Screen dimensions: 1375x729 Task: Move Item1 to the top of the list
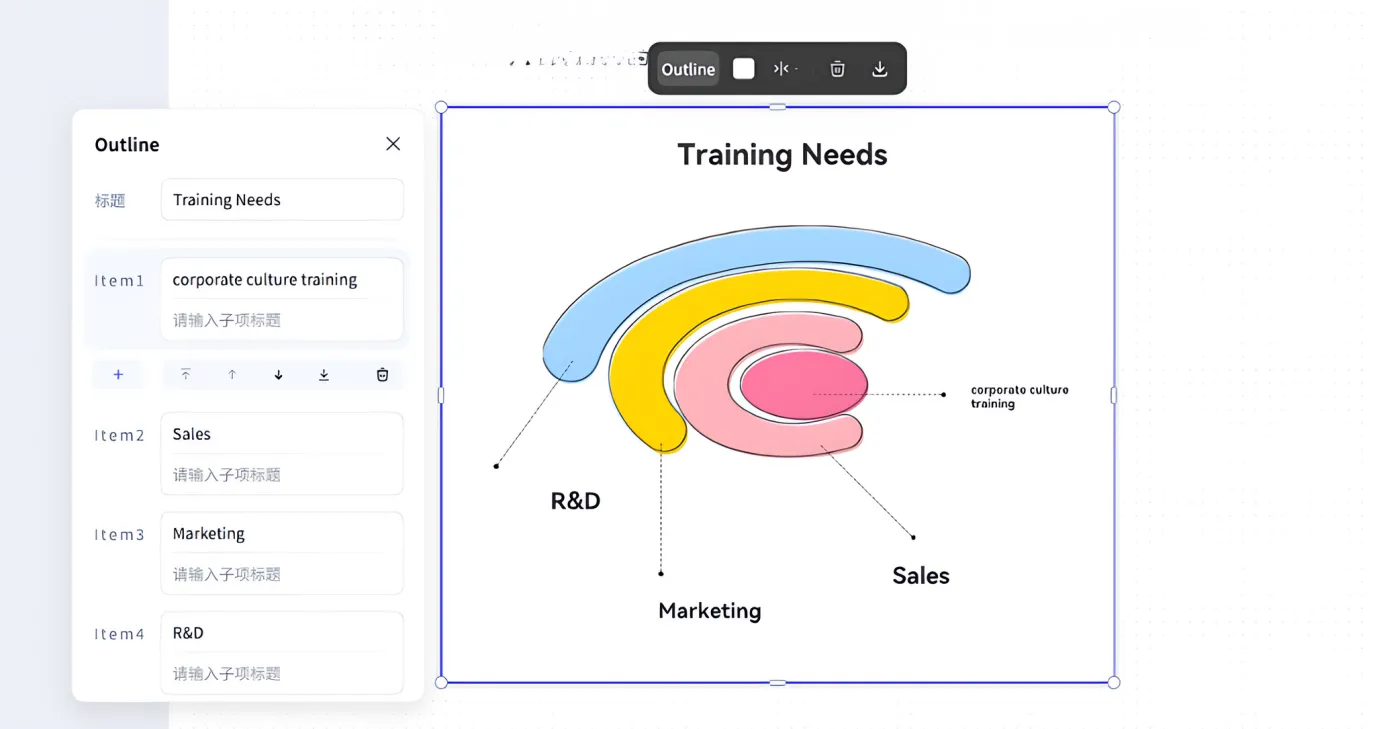click(x=185, y=375)
